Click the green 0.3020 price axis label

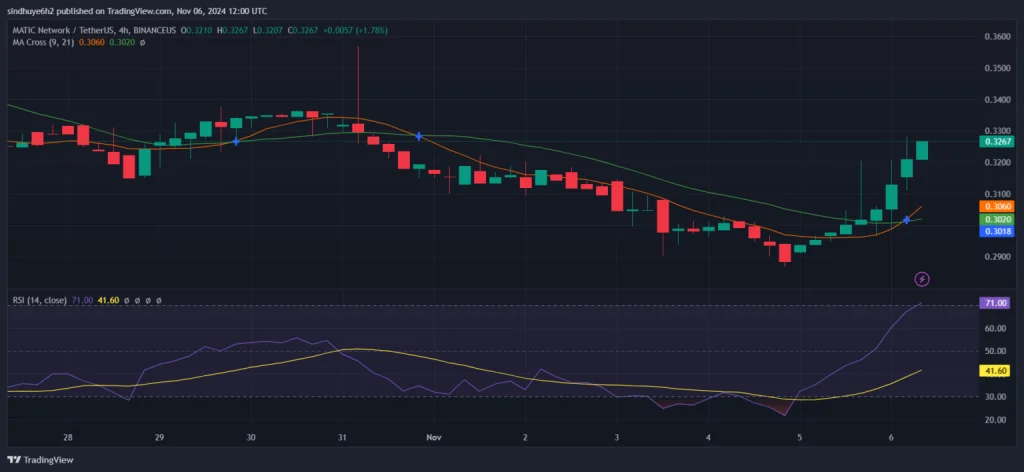998,219
